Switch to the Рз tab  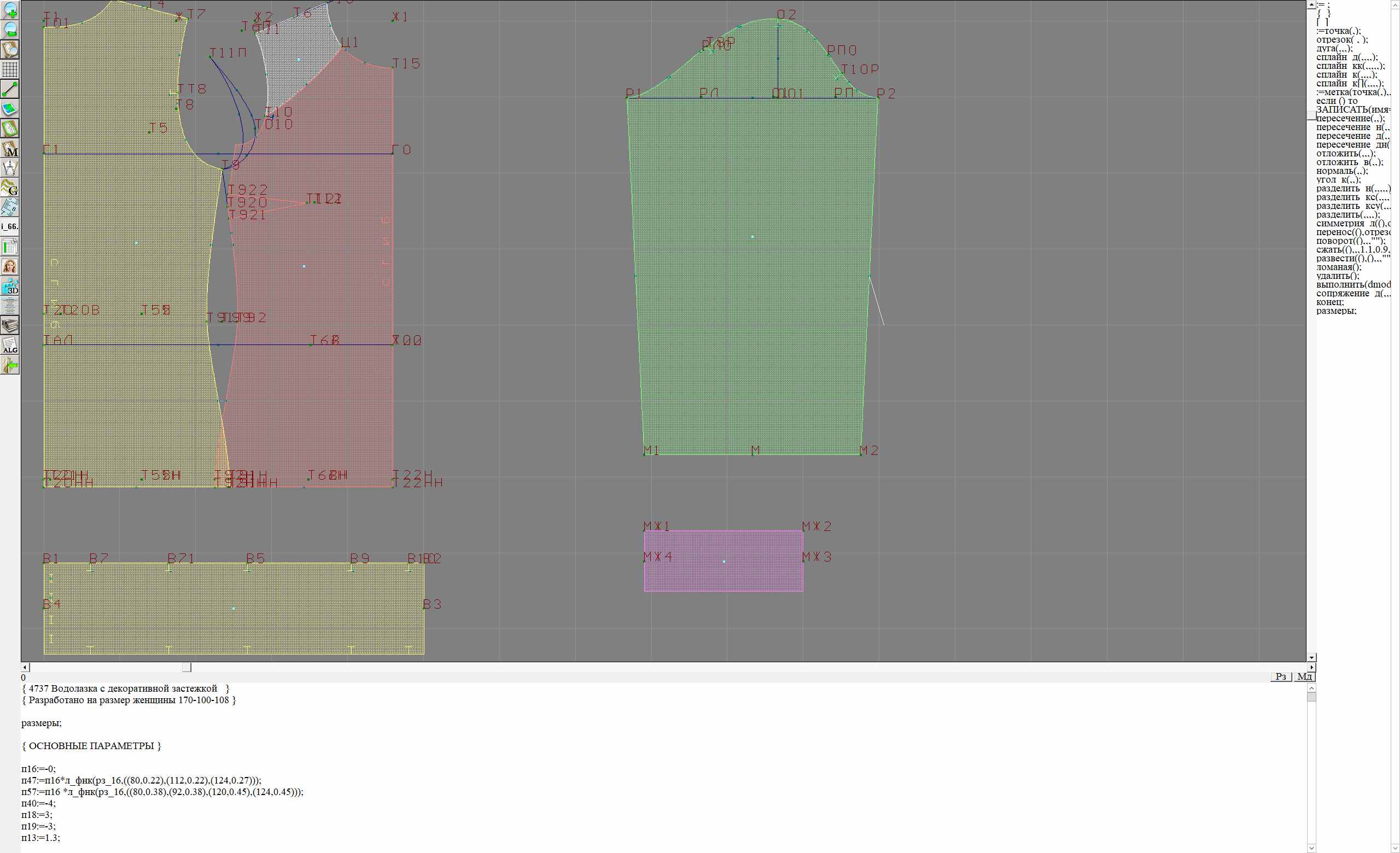(x=1281, y=676)
